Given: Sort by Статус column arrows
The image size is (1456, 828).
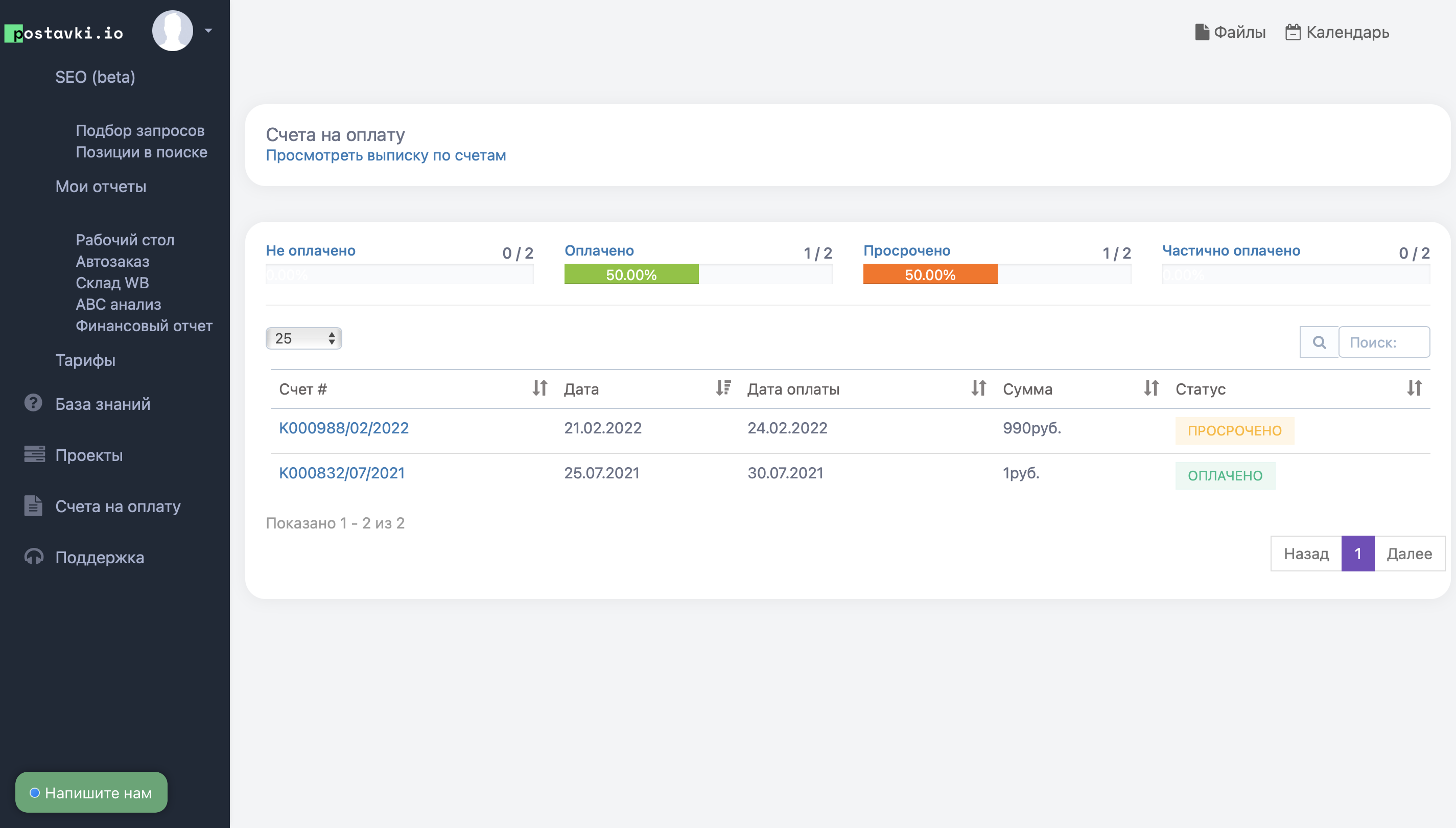Looking at the screenshot, I should click(x=1414, y=388).
